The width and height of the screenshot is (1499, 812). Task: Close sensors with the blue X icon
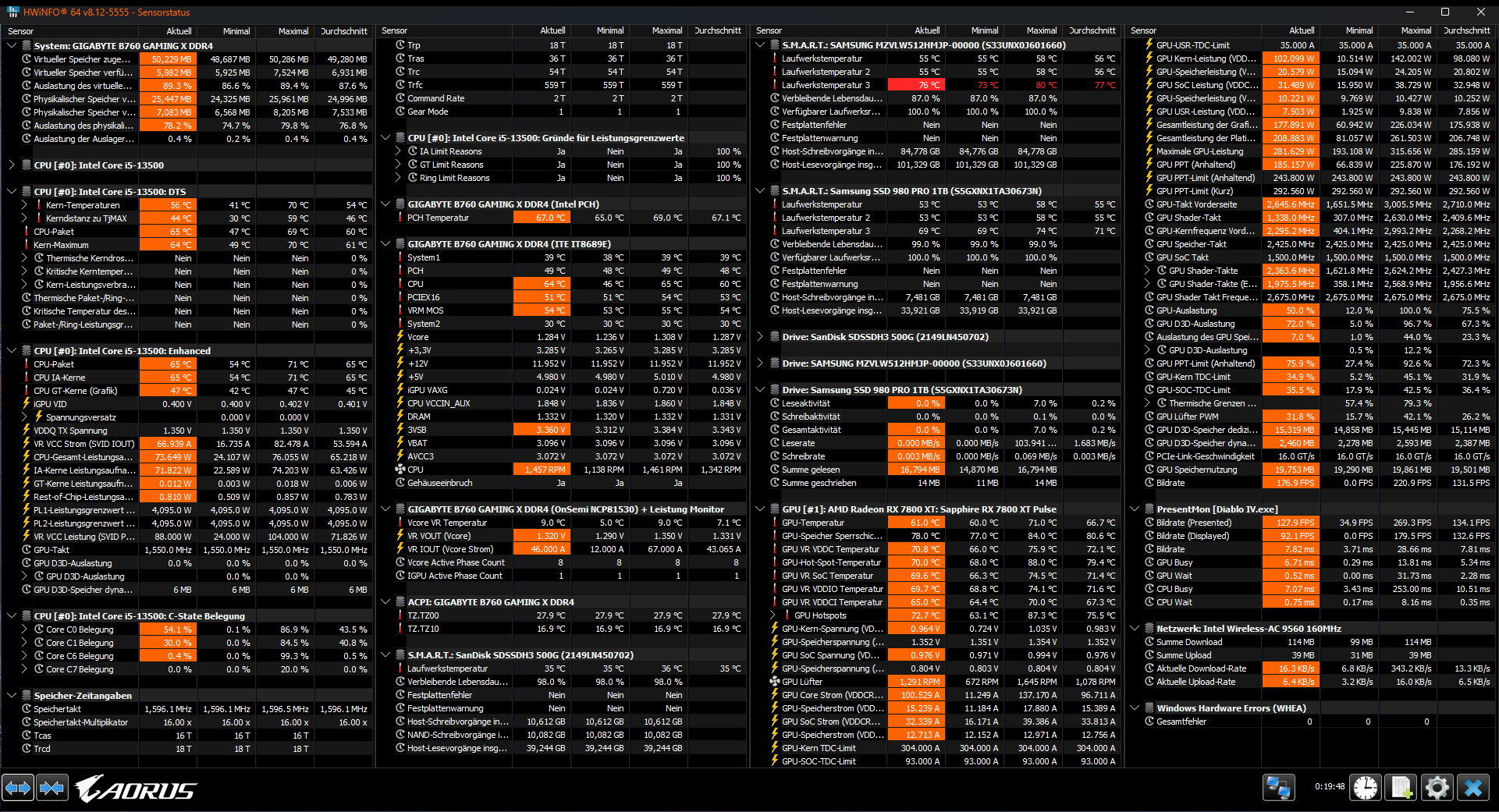point(1473,788)
